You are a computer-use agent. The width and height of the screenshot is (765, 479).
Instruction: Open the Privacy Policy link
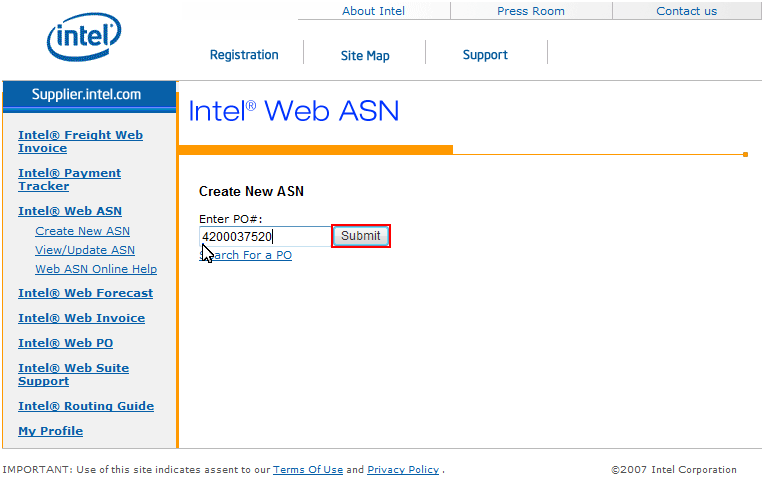pos(403,469)
